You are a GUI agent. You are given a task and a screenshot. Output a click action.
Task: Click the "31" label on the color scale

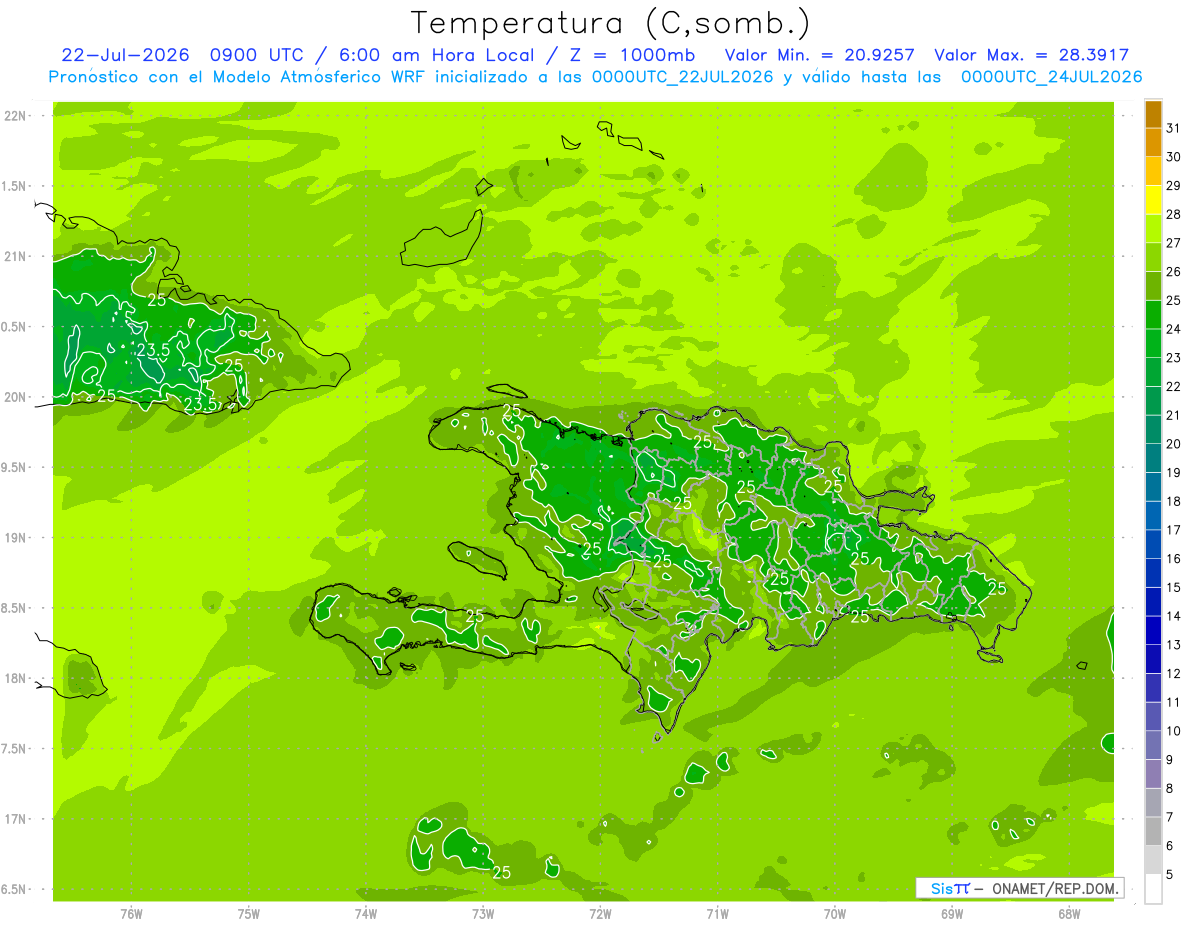(1174, 128)
